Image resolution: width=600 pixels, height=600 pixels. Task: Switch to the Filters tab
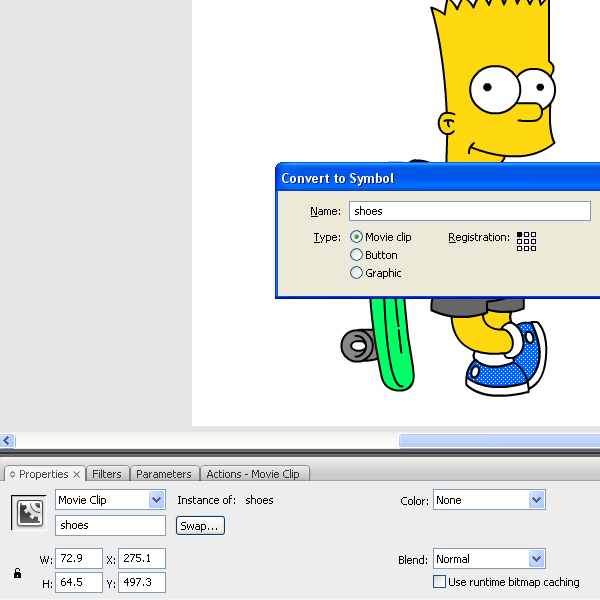[107, 474]
